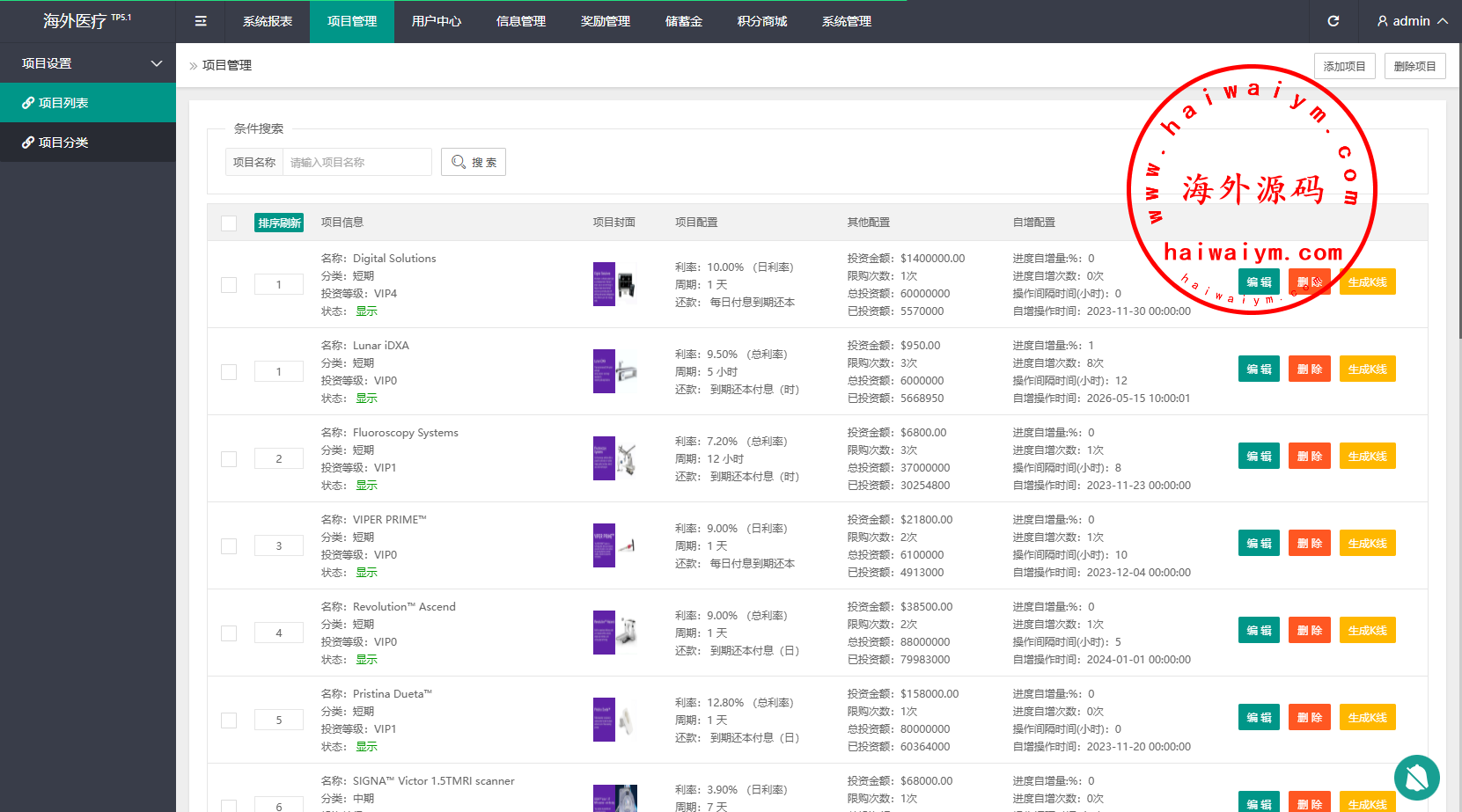
Task: Click 生成K线 for VIPER PRIME row
Action: tap(1368, 544)
